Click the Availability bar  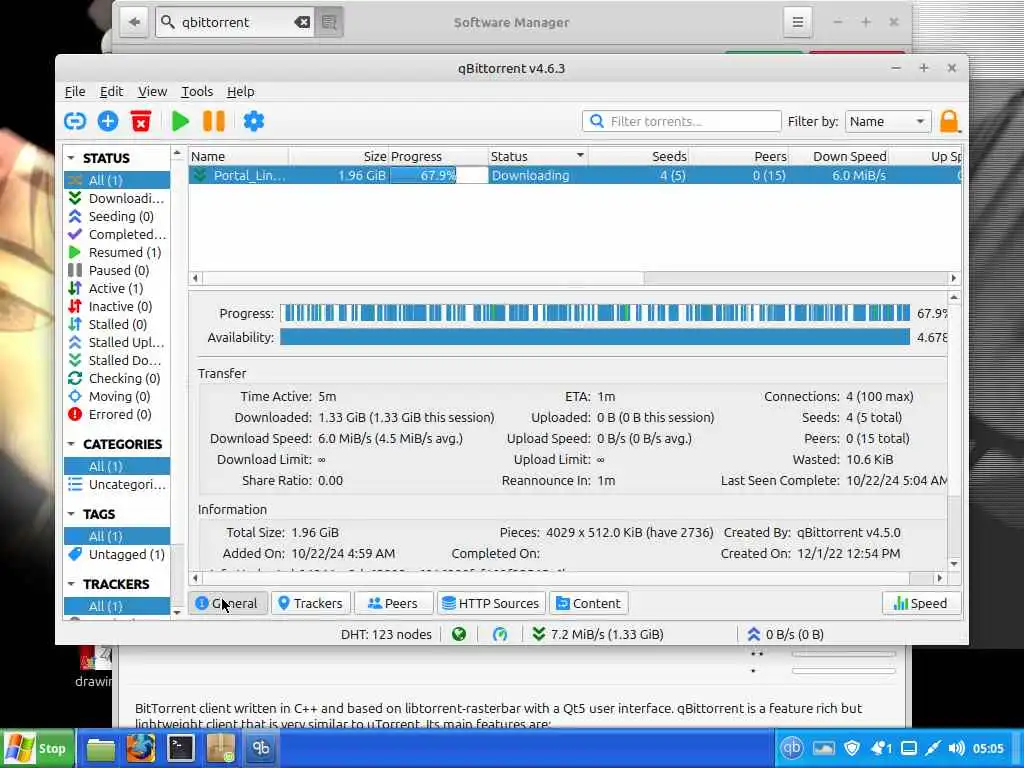tap(595, 337)
